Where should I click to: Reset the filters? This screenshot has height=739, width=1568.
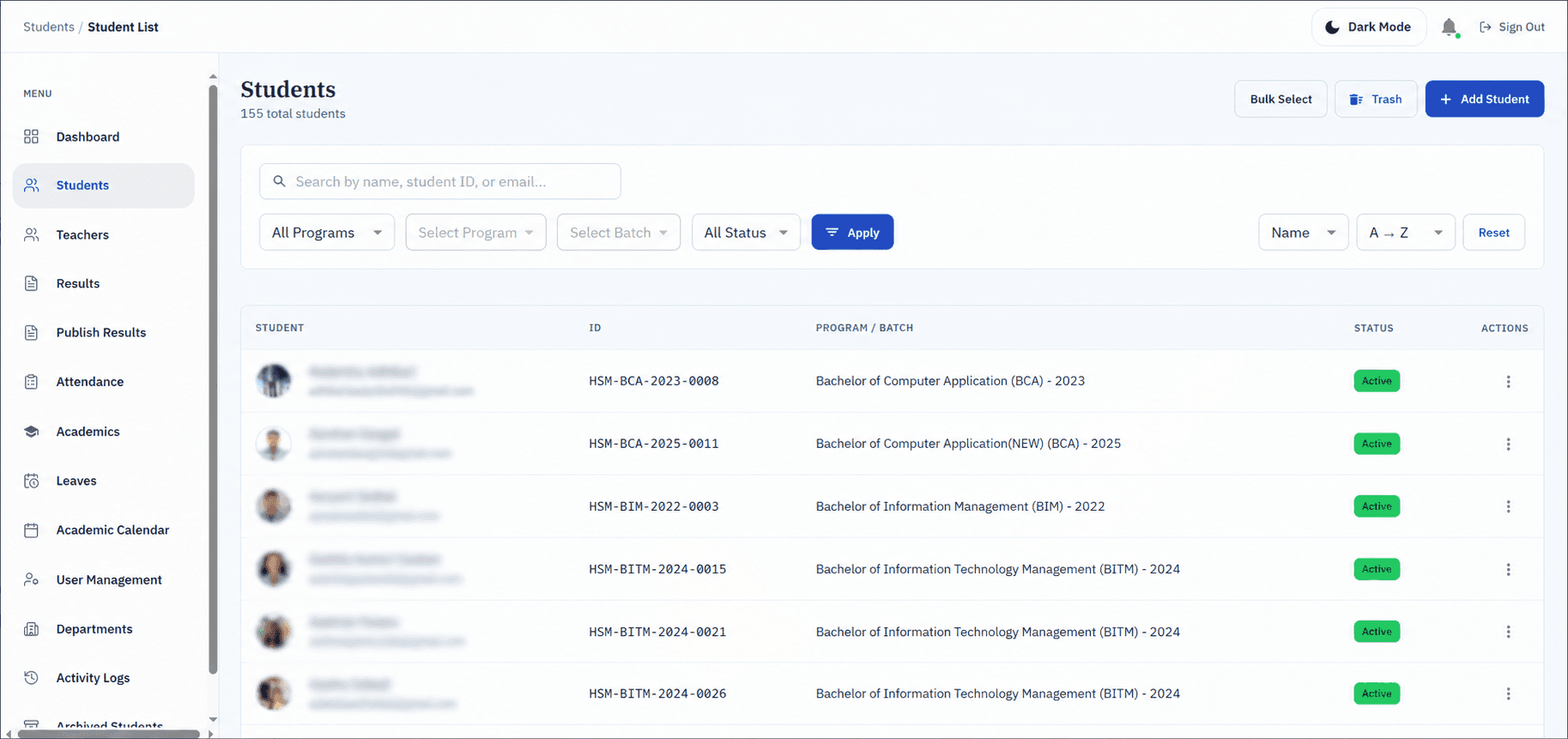coord(1493,233)
